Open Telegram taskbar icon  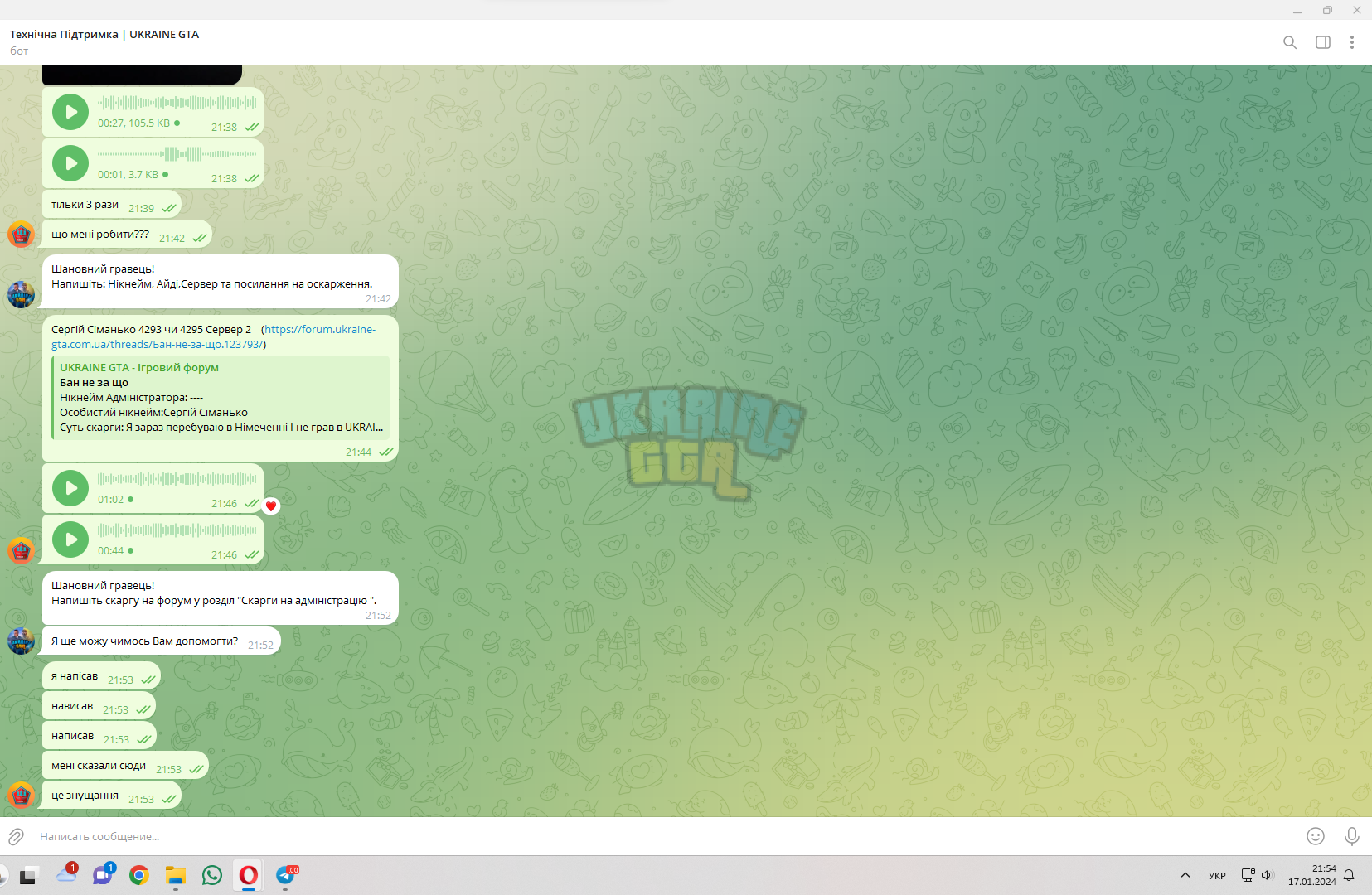coord(286,875)
